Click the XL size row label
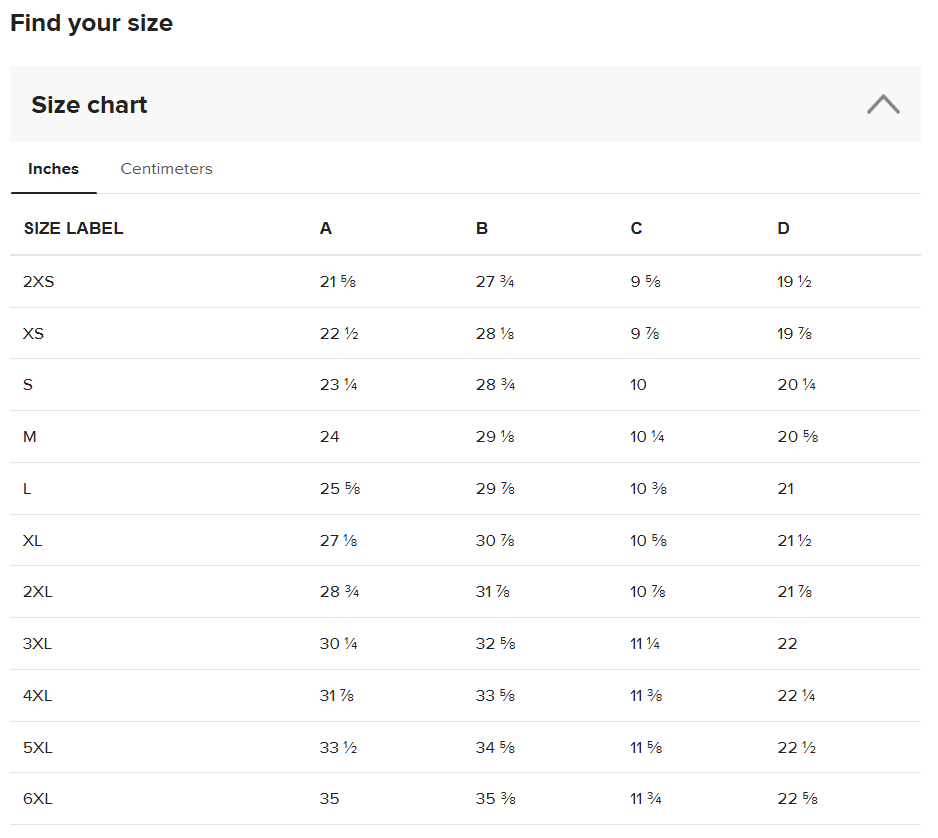Image resolution: width=938 pixels, height=838 pixels. tap(33, 541)
